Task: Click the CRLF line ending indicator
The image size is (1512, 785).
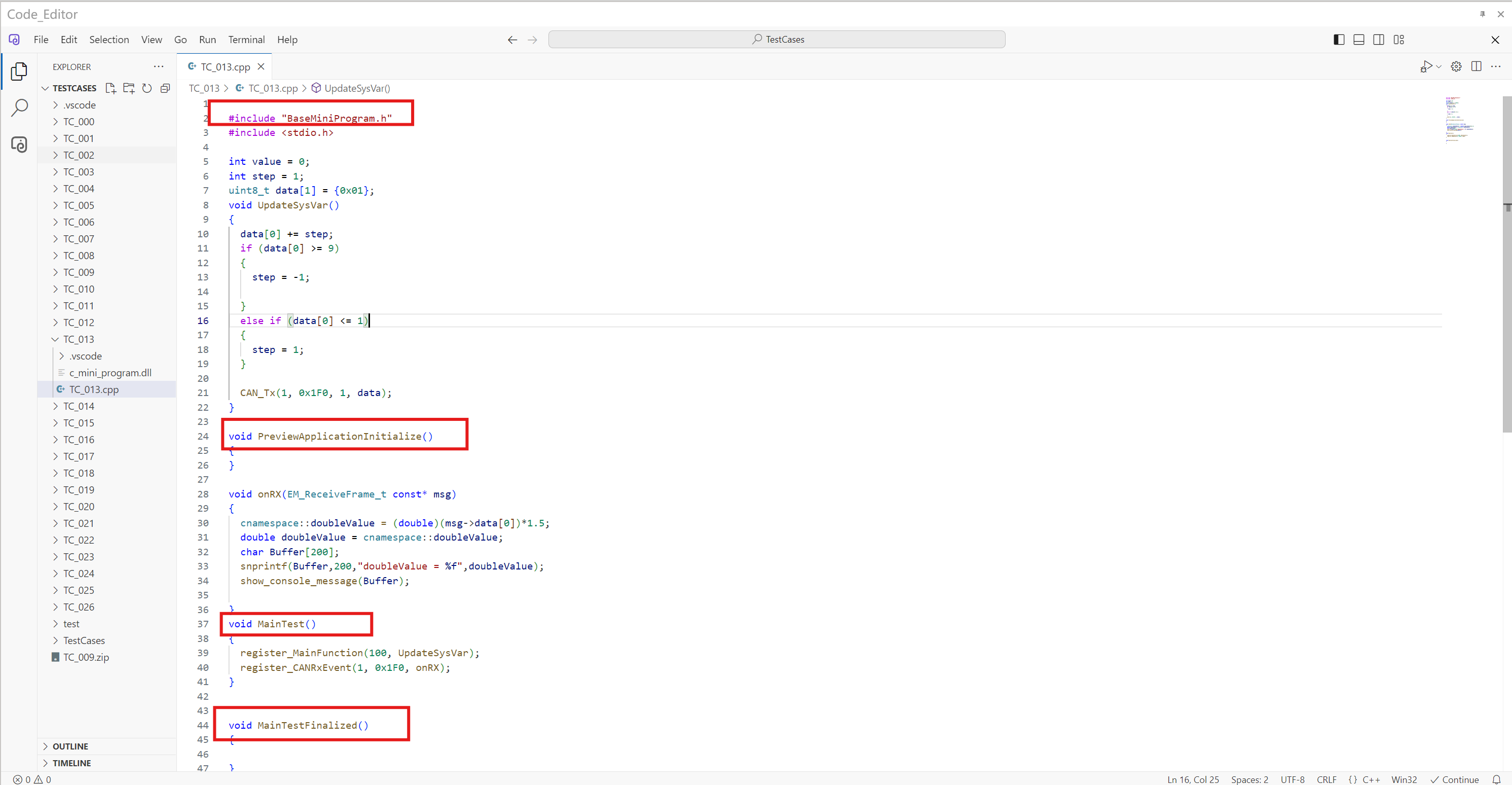Action: pyautogui.click(x=1326, y=779)
